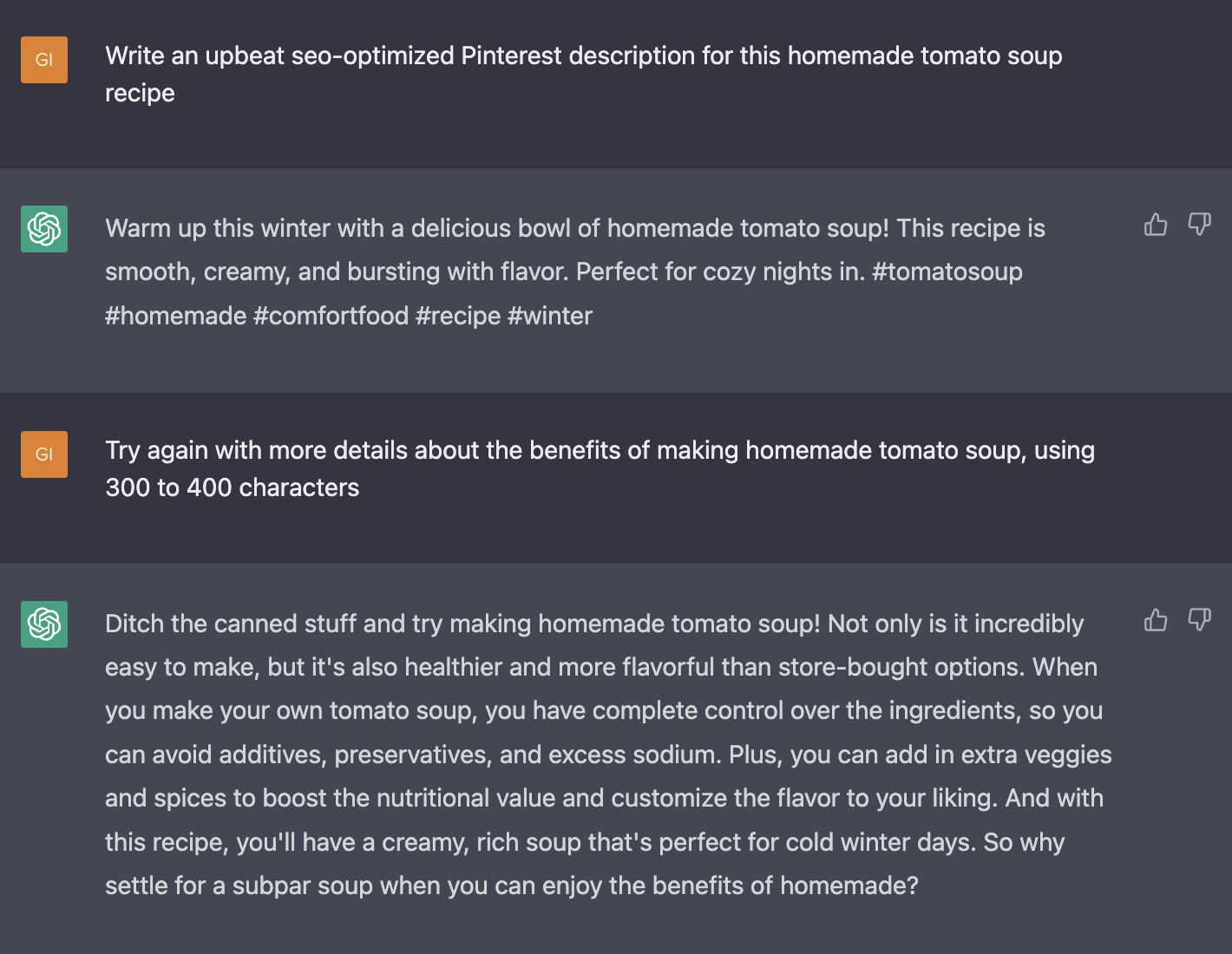The height and width of the screenshot is (954, 1232).
Task: Open the #recipe hashtag link
Action: point(459,315)
